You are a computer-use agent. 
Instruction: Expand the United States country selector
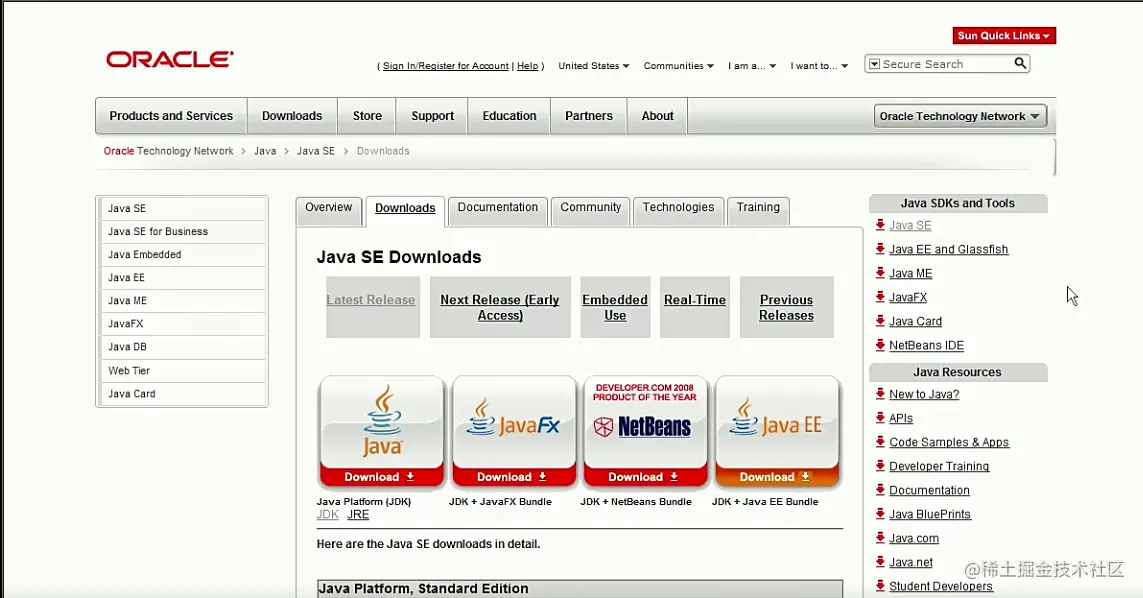tap(593, 66)
